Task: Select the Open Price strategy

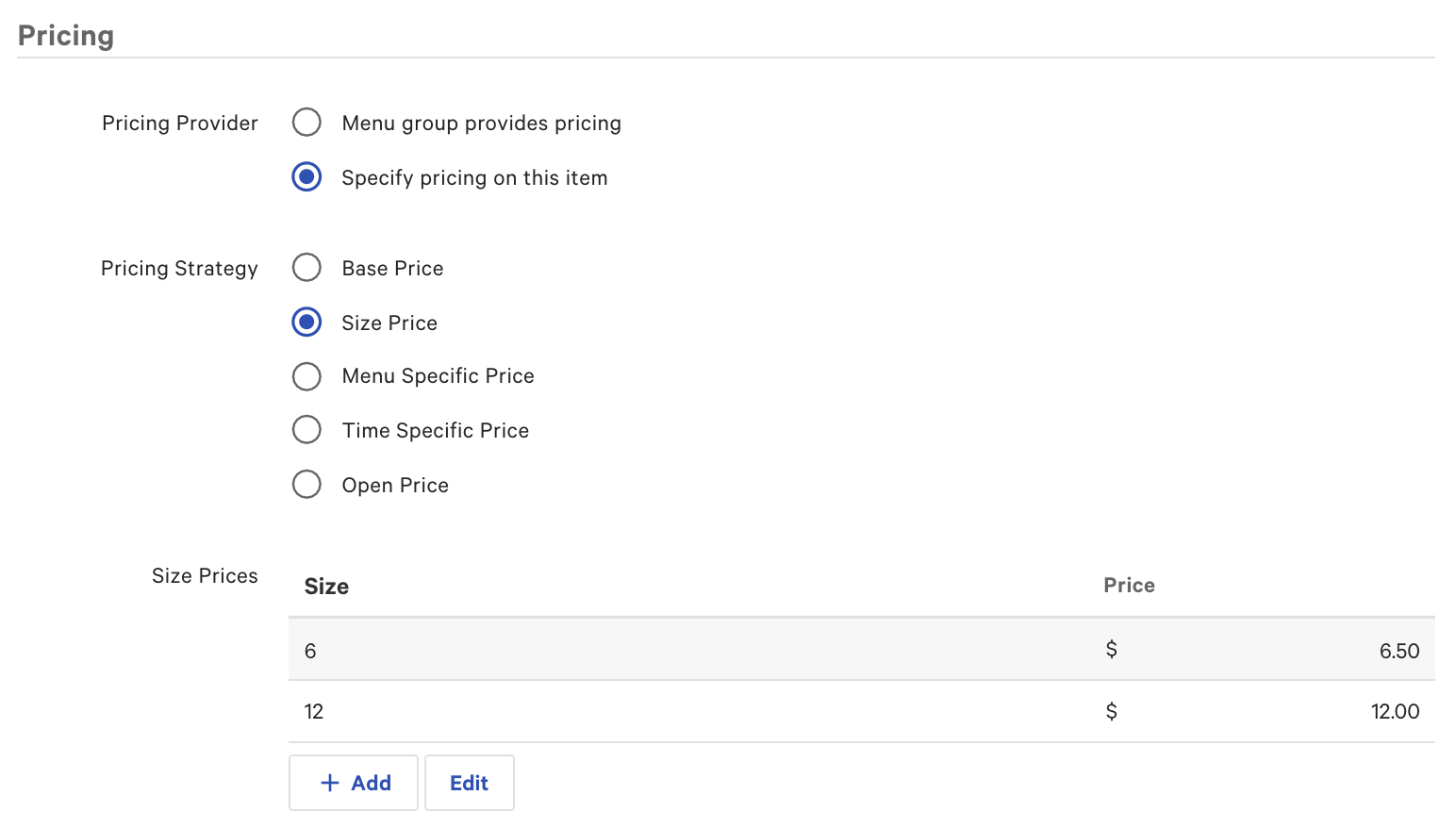Action: [x=306, y=484]
